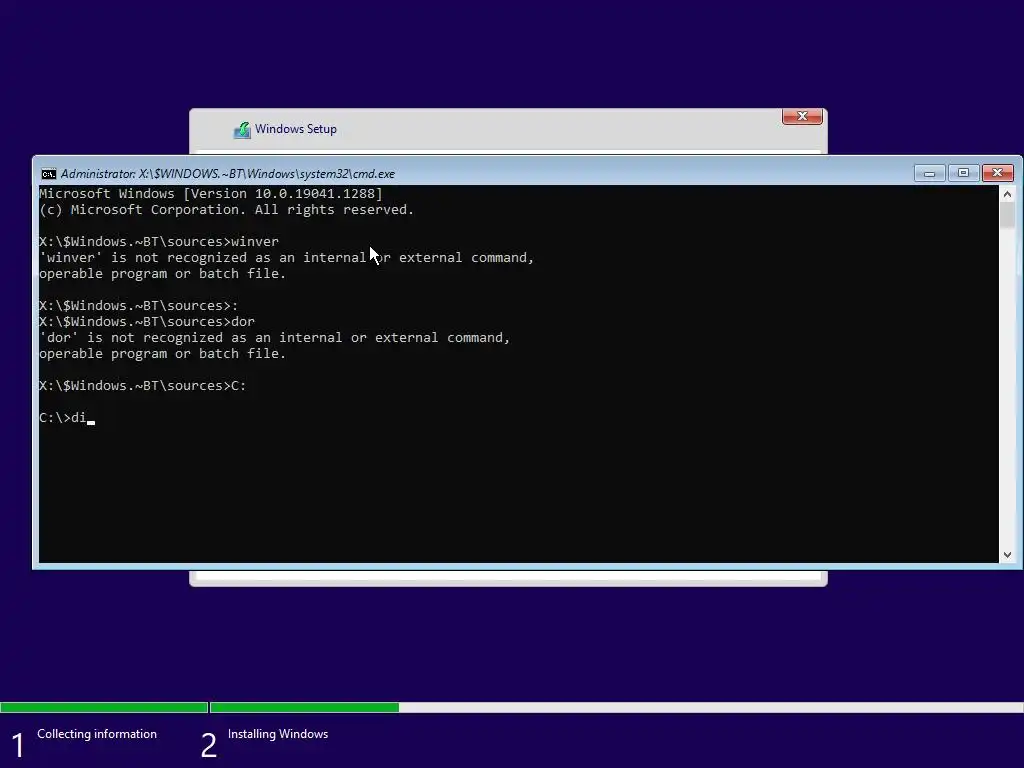The image size is (1024, 768).
Task: Click the 'sources>:' command line
Action: tap(139, 306)
